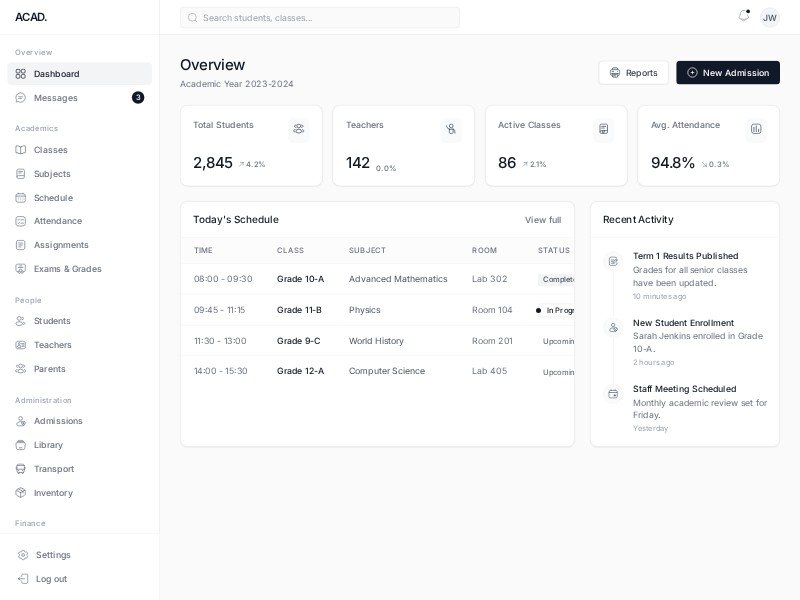Click the Reports button
The width and height of the screenshot is (800, 600).
pyautogui.click(x=633, y=73)
